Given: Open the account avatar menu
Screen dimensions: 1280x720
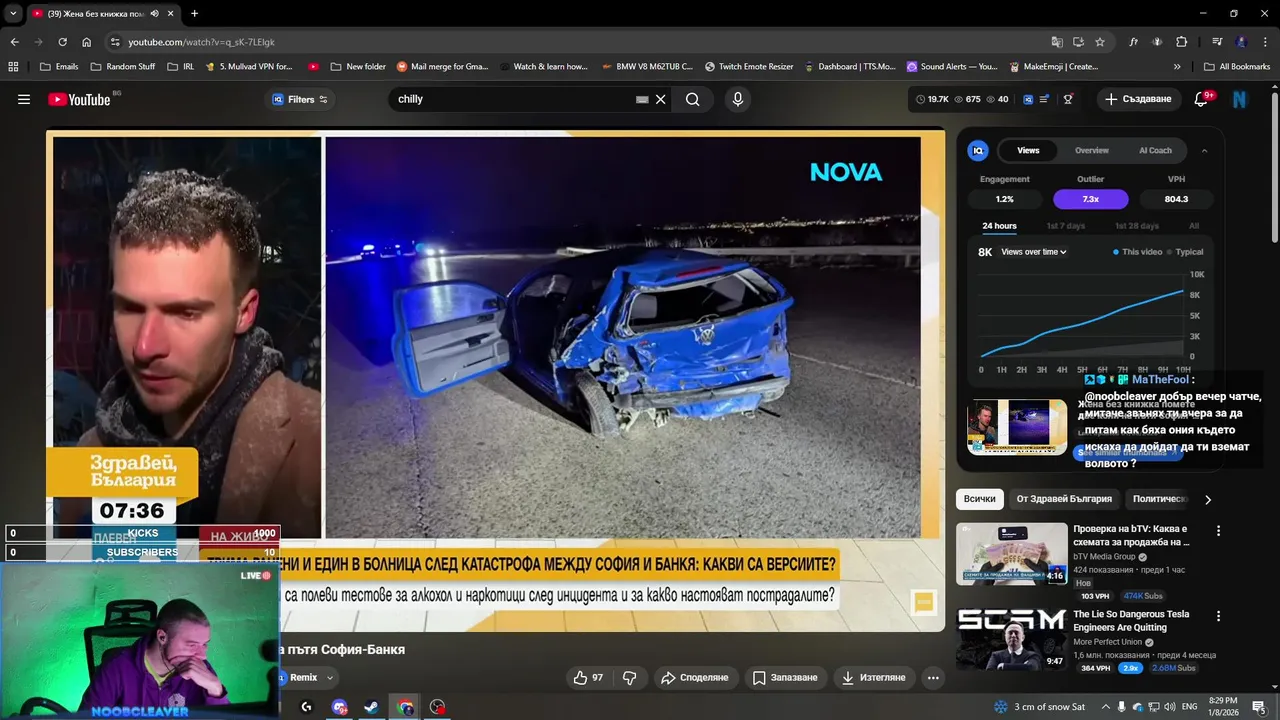Looking at the screenshot, I should [1240, 99].
